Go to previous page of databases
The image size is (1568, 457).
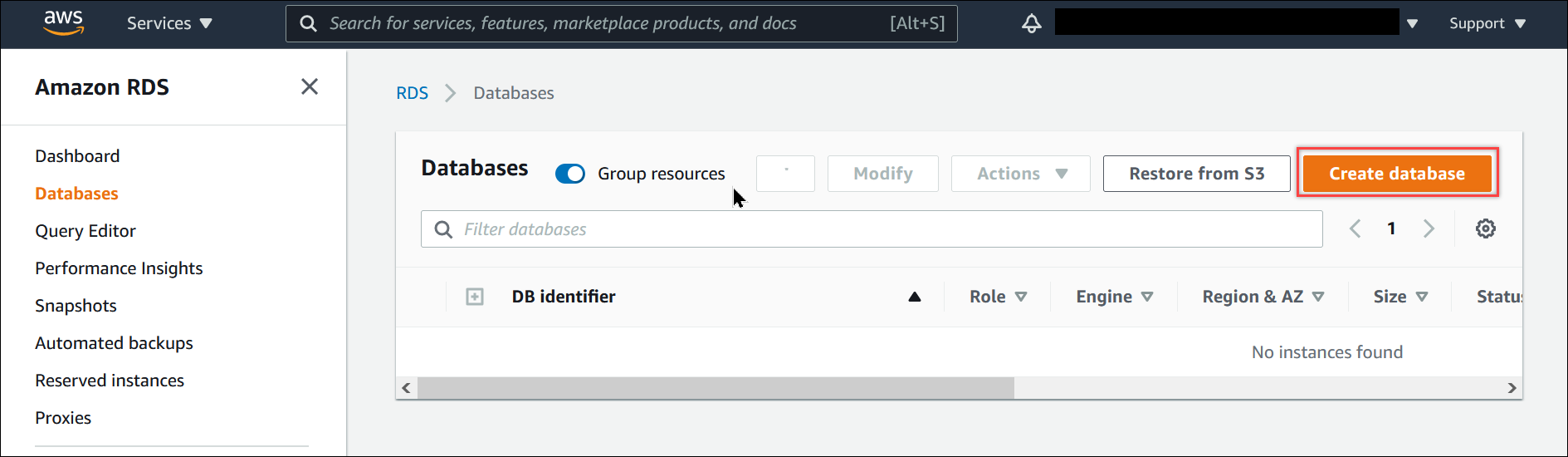(1355, 228)
